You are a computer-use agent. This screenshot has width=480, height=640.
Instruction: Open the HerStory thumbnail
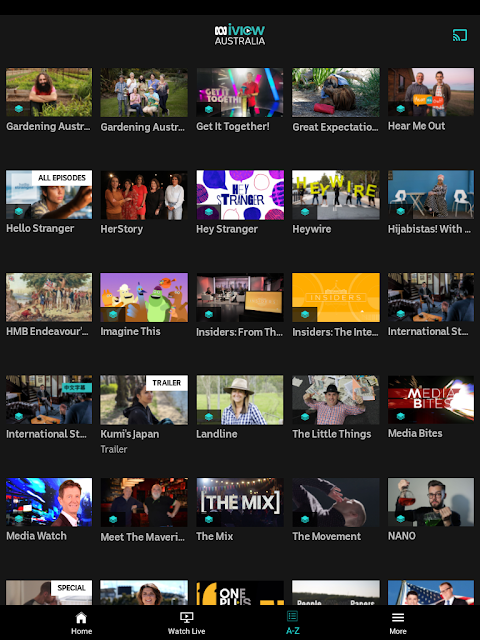click(144, 195)
